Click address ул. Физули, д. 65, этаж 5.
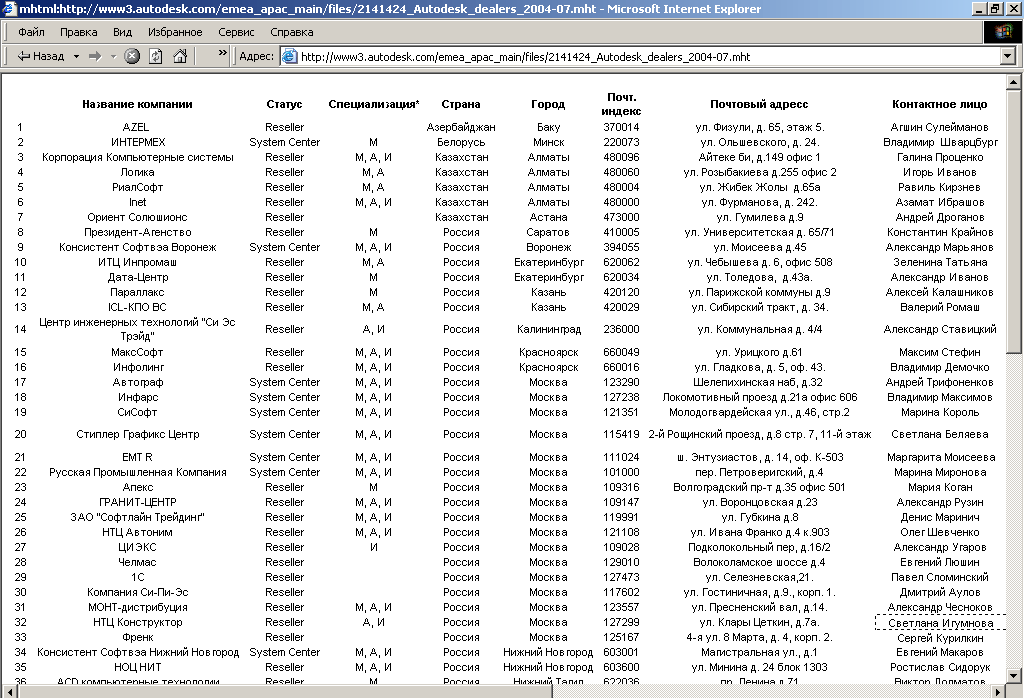This screenshot has height=698, width=1024. coord(760,127)
